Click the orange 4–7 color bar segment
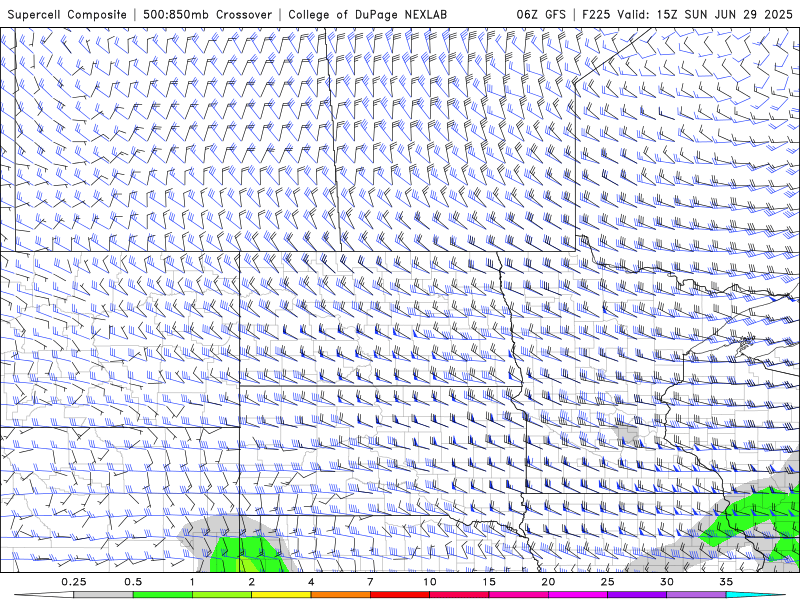This screenshot has height=600, width=800. coord(340,595)
